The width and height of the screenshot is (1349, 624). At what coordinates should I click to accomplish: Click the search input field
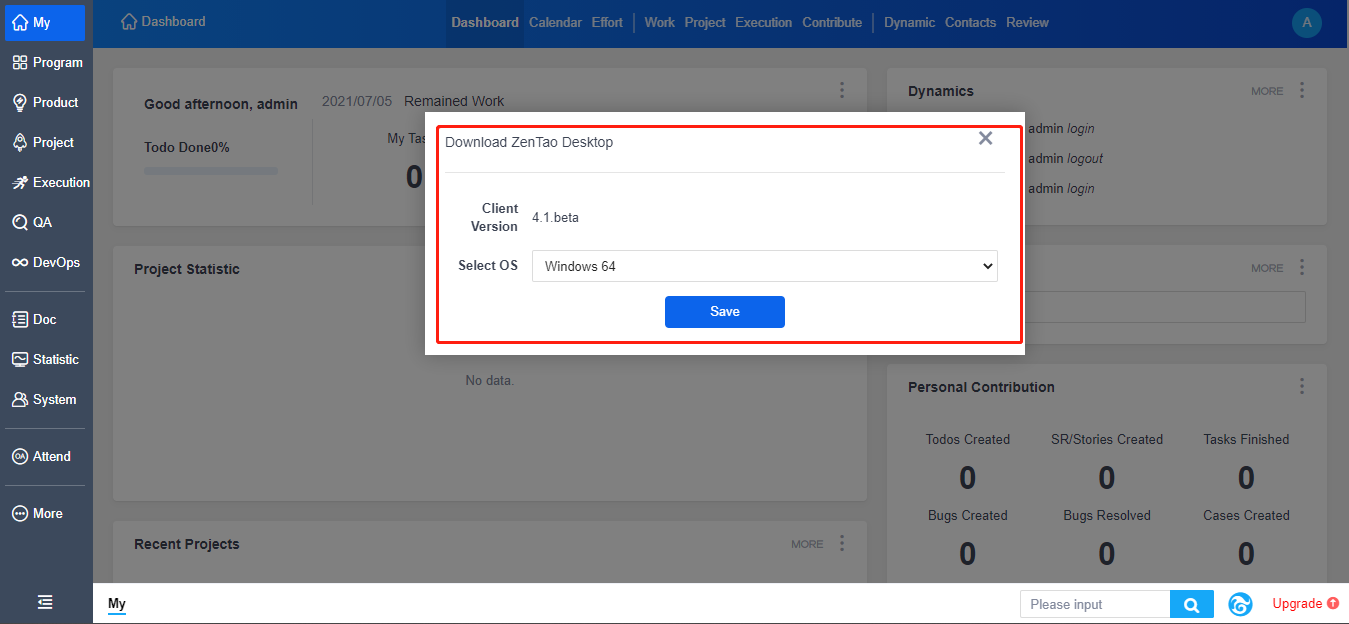(x=1095, y=604)
